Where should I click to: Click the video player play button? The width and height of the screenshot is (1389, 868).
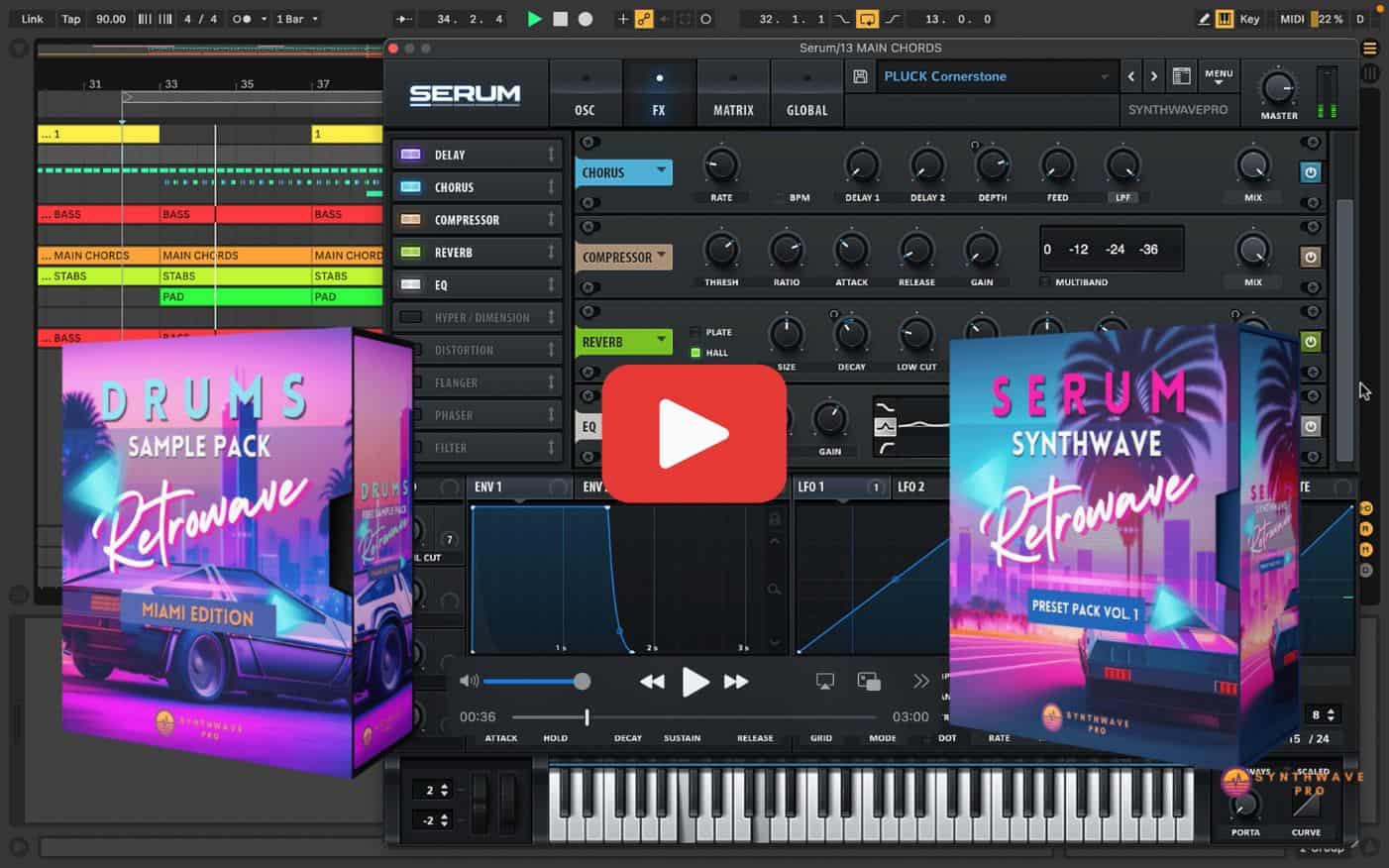[x=695, y=682]
